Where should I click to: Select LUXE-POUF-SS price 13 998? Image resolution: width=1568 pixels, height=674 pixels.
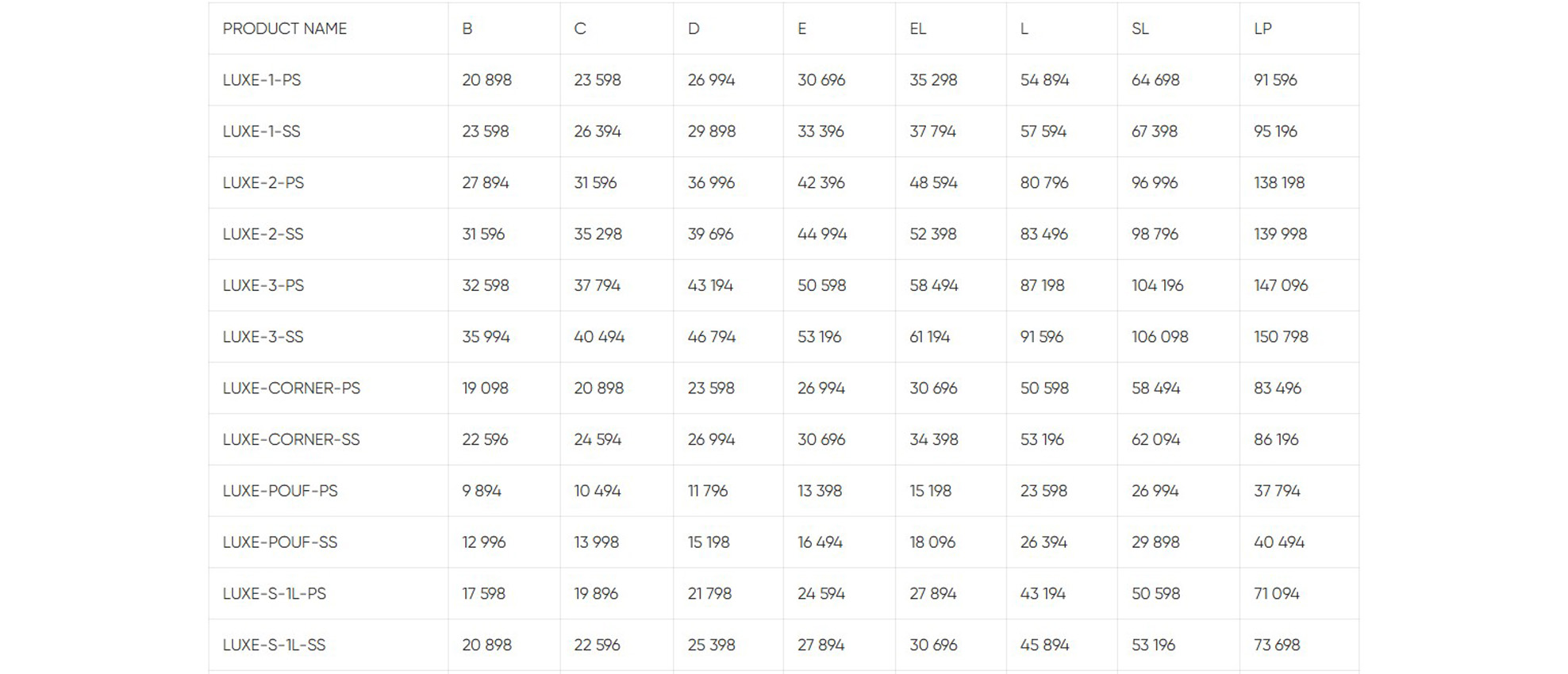(x=596, y=542)
